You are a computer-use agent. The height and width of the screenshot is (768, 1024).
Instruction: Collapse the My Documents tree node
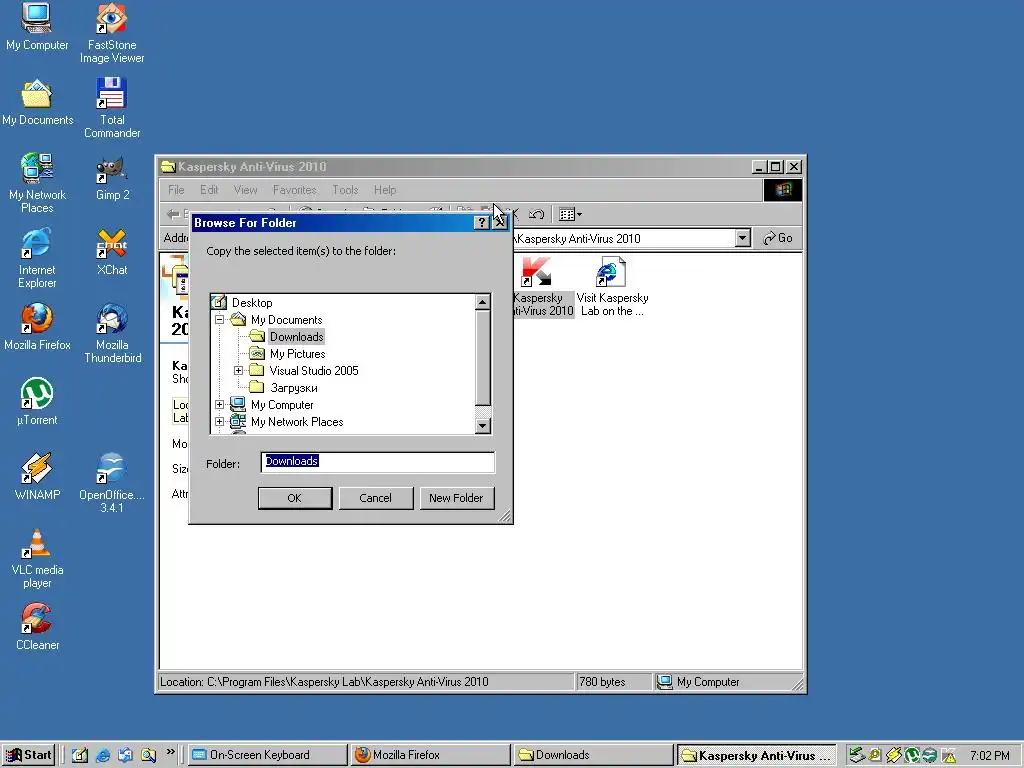[x=219, y=320]
